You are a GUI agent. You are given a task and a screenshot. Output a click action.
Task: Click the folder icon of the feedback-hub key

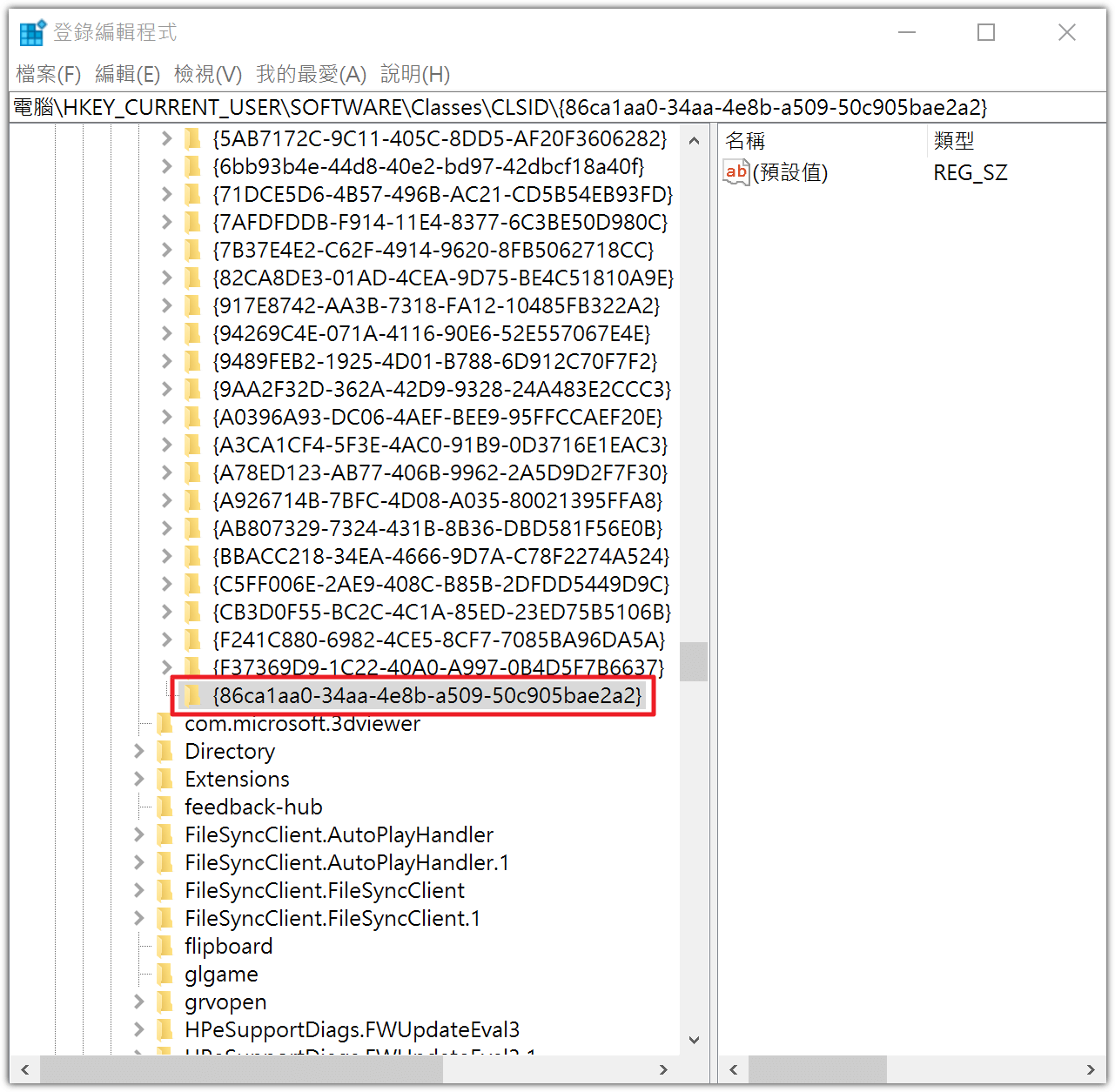point(165,807)
